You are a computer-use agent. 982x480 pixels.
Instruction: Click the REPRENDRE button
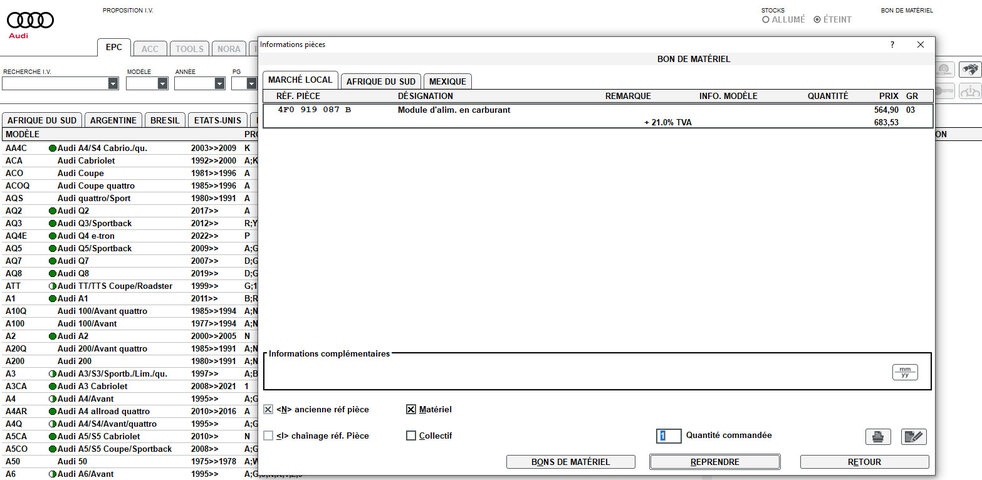(x=715, y=462)
